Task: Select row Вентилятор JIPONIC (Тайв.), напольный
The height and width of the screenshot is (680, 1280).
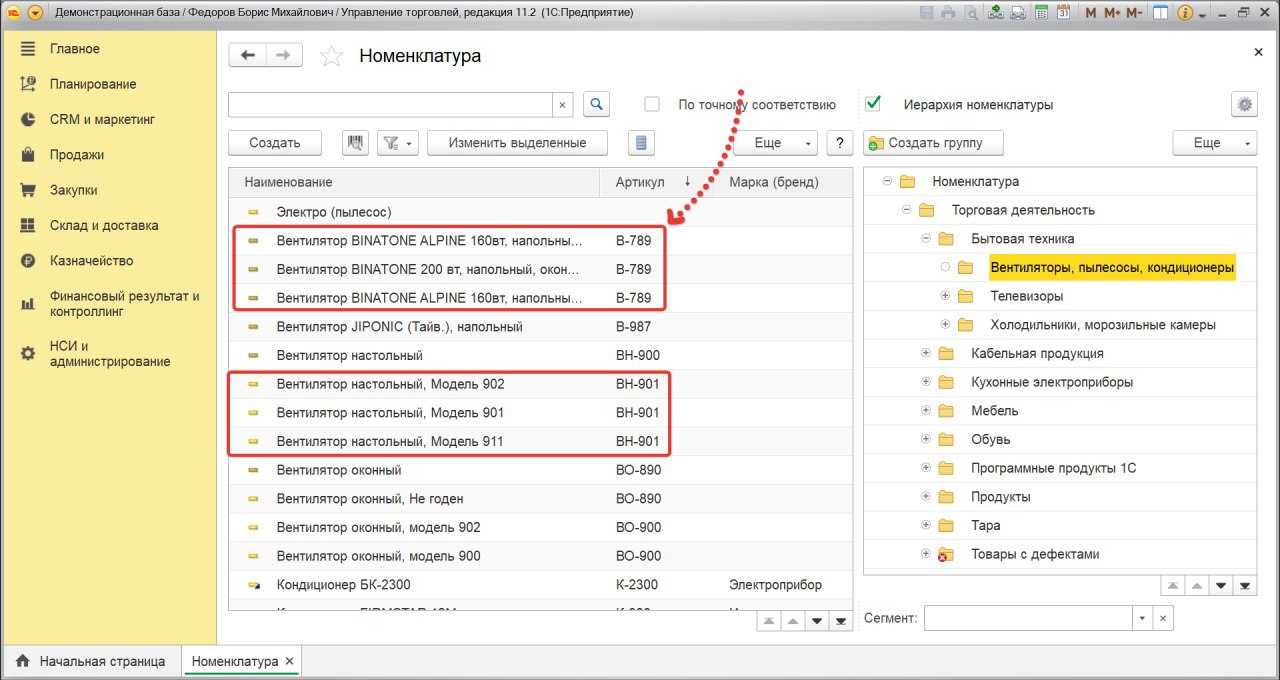Action: pos(541,327)
